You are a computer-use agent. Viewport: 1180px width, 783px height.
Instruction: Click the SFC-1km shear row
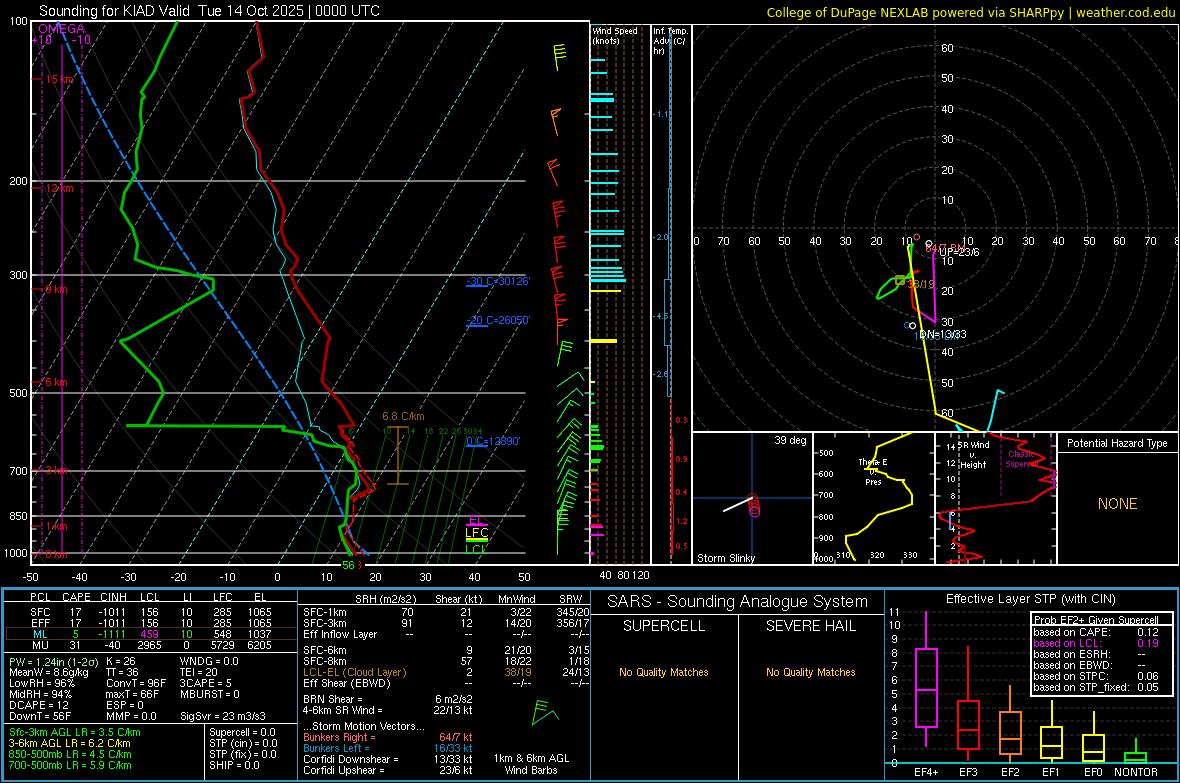[x=446, y=612]
